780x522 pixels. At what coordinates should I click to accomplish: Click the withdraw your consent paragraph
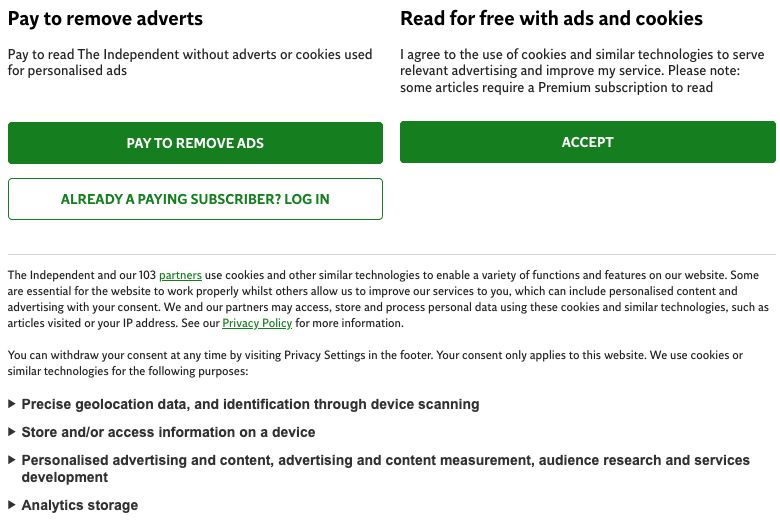point(375,363)
